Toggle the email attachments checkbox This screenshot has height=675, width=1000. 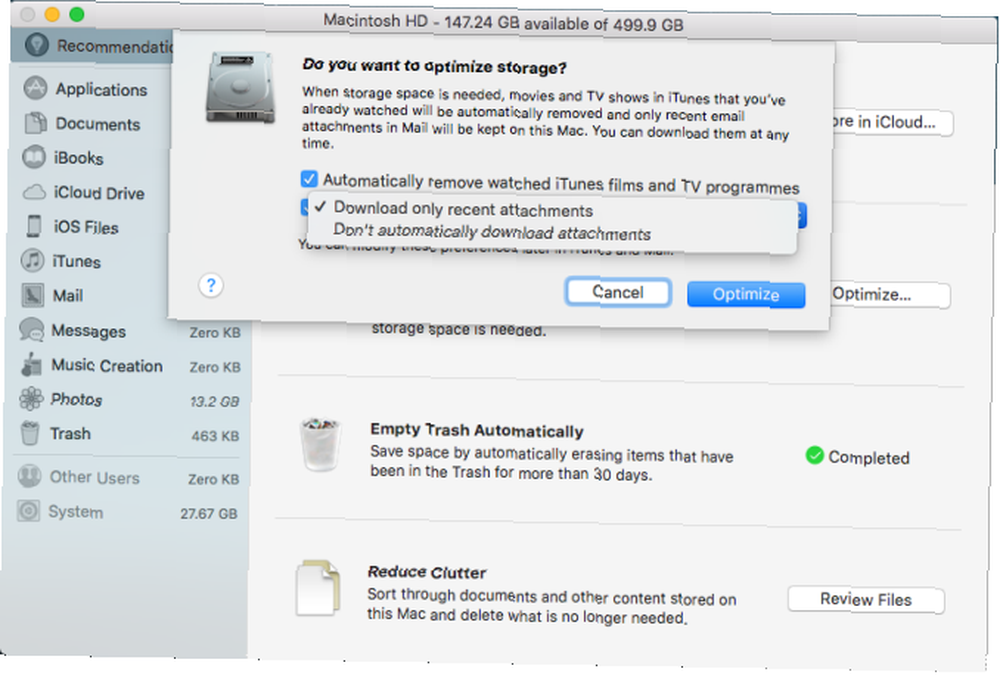click(305, 207)
